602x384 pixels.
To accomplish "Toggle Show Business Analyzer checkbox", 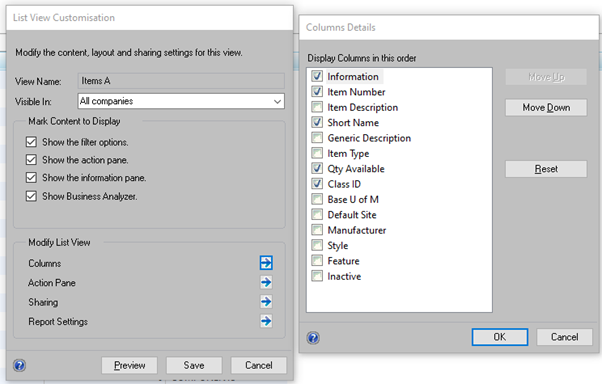I will point(31,196).
